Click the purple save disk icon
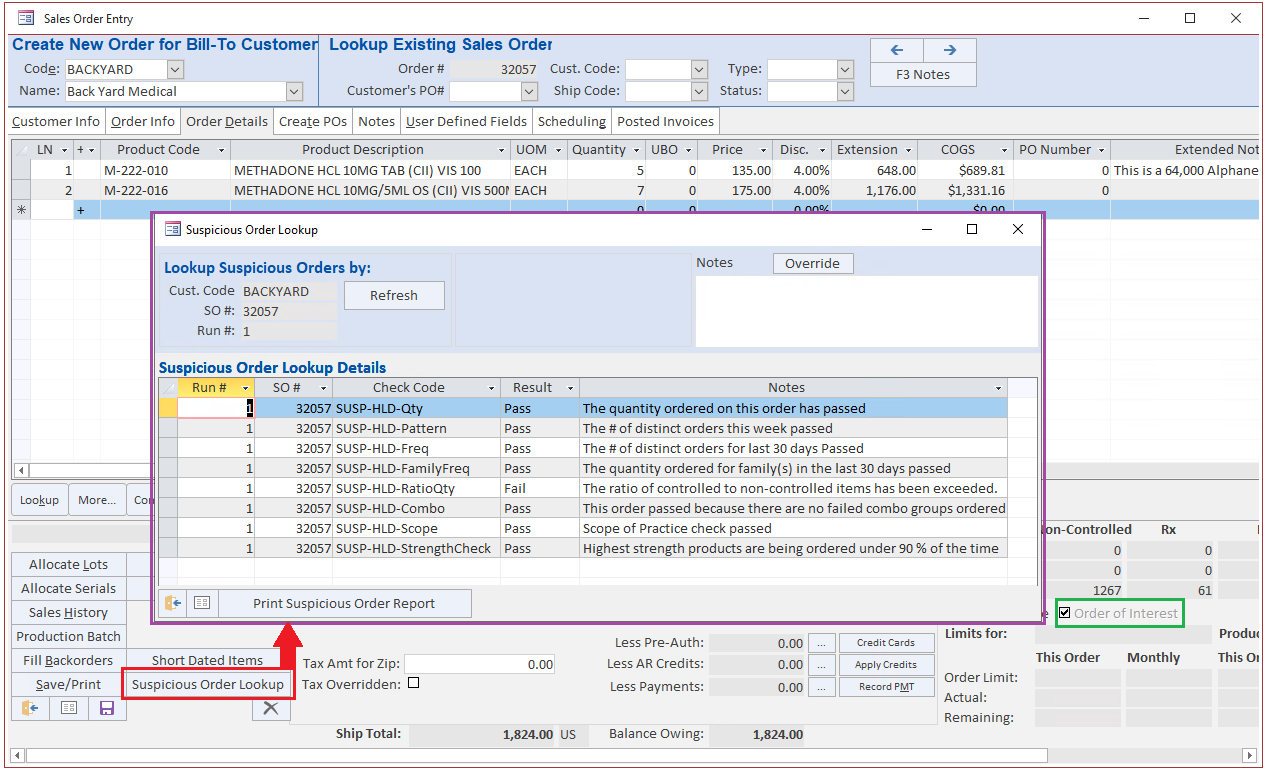Screen dimensions: 1269x773 [x=106, y=709]
